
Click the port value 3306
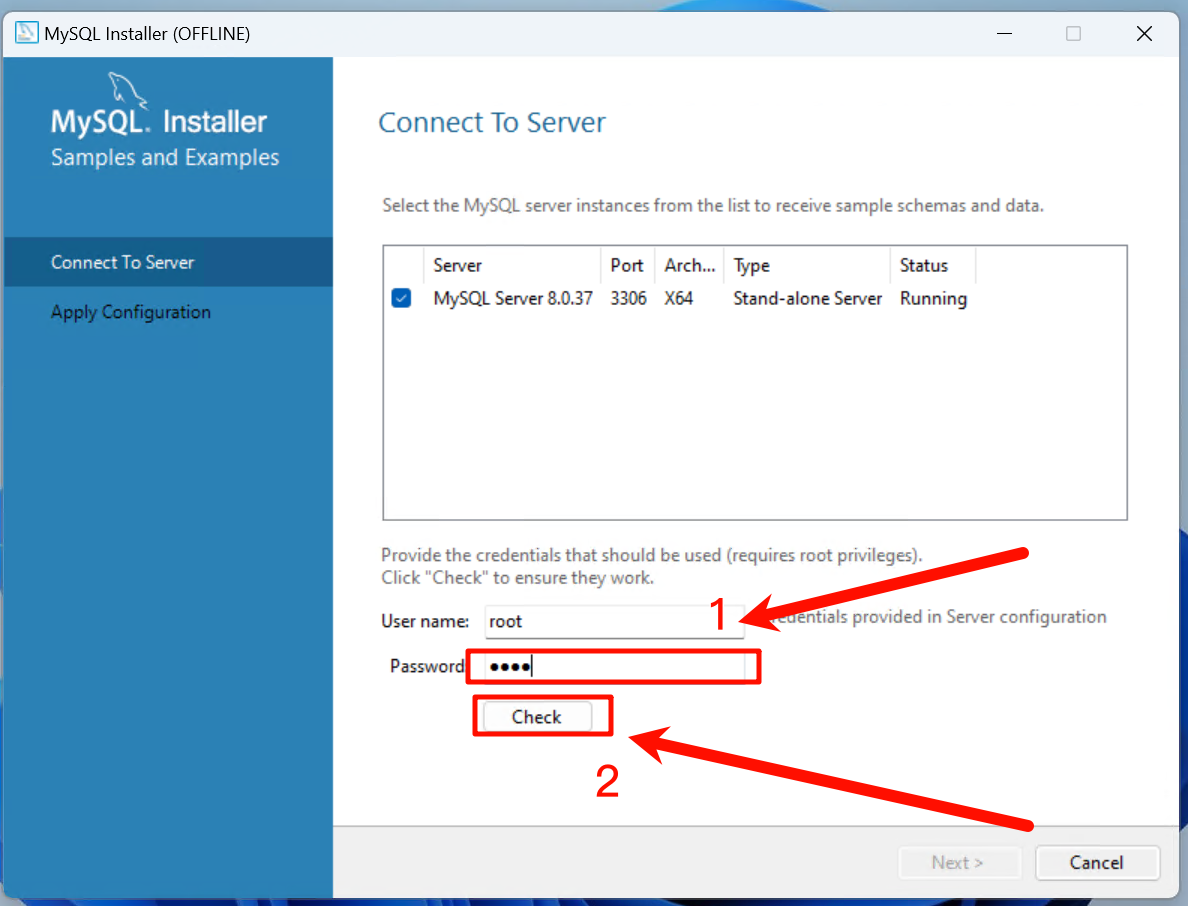[628, 298]
